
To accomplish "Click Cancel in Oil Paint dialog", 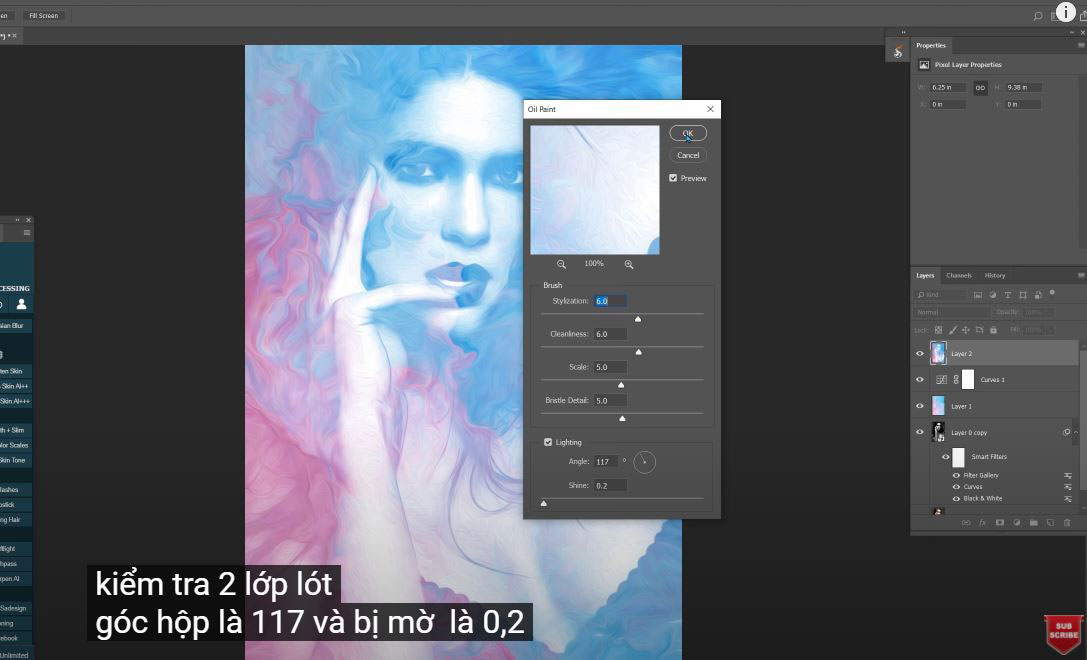I will click(x=688, y=155).
